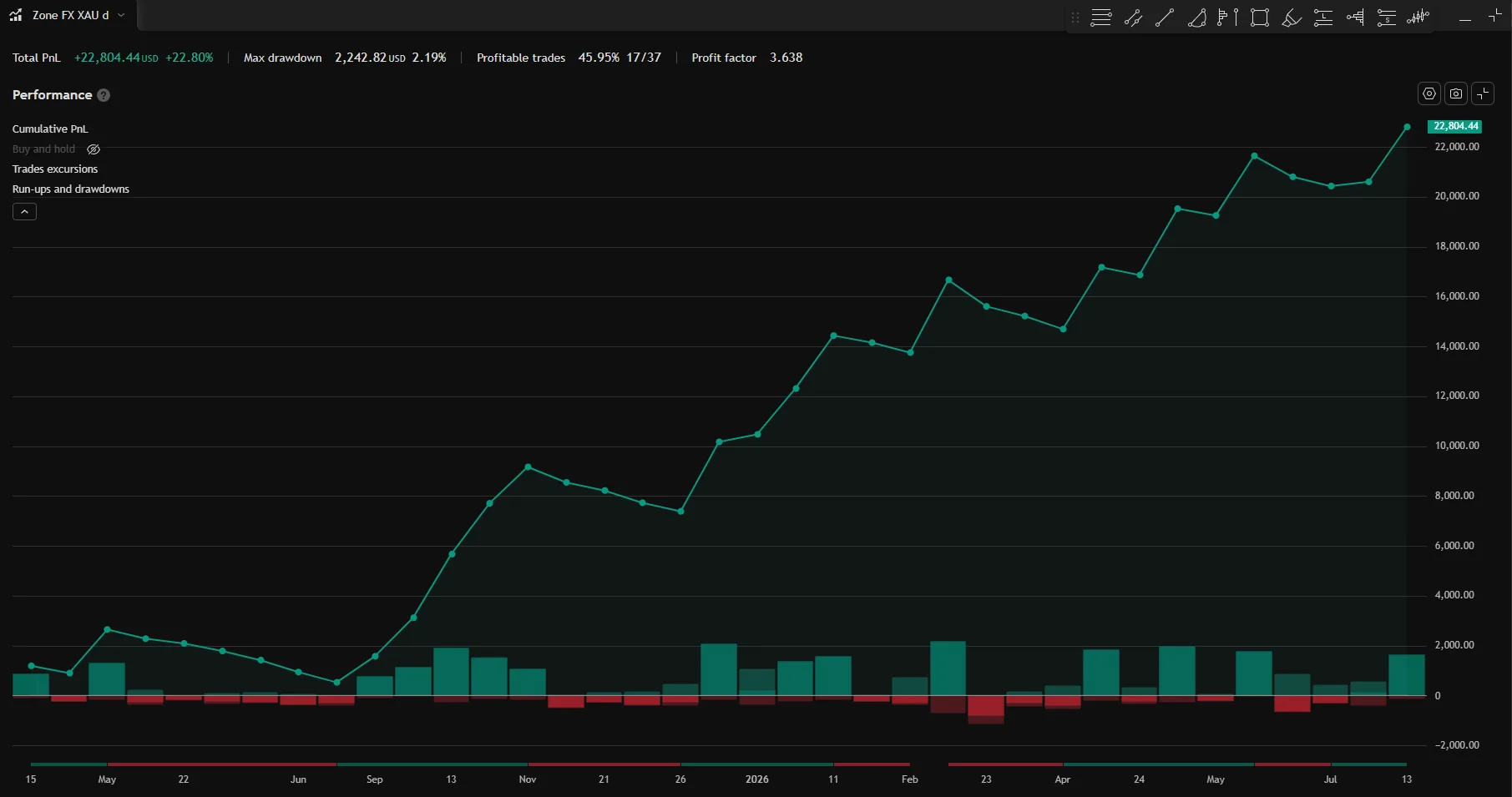The width and height of the screenshot is (1512, 797).
Task: Click the Apr time axis label
Action: (x=1062, y=779)
